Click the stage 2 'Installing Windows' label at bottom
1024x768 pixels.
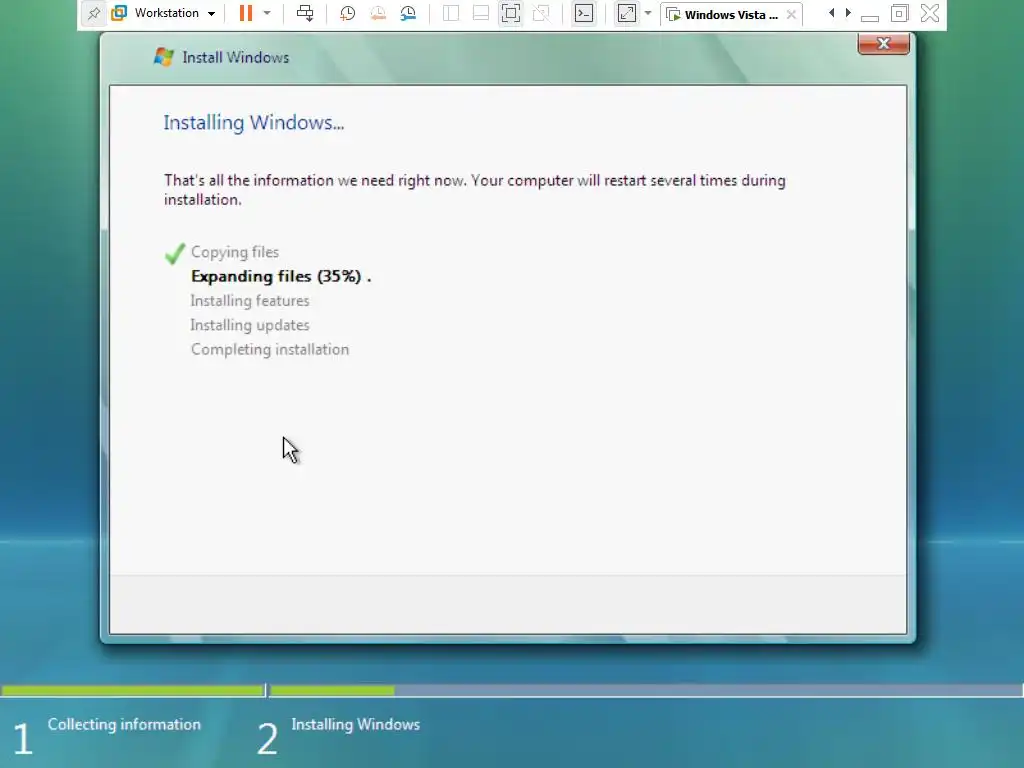coord(355,724)
